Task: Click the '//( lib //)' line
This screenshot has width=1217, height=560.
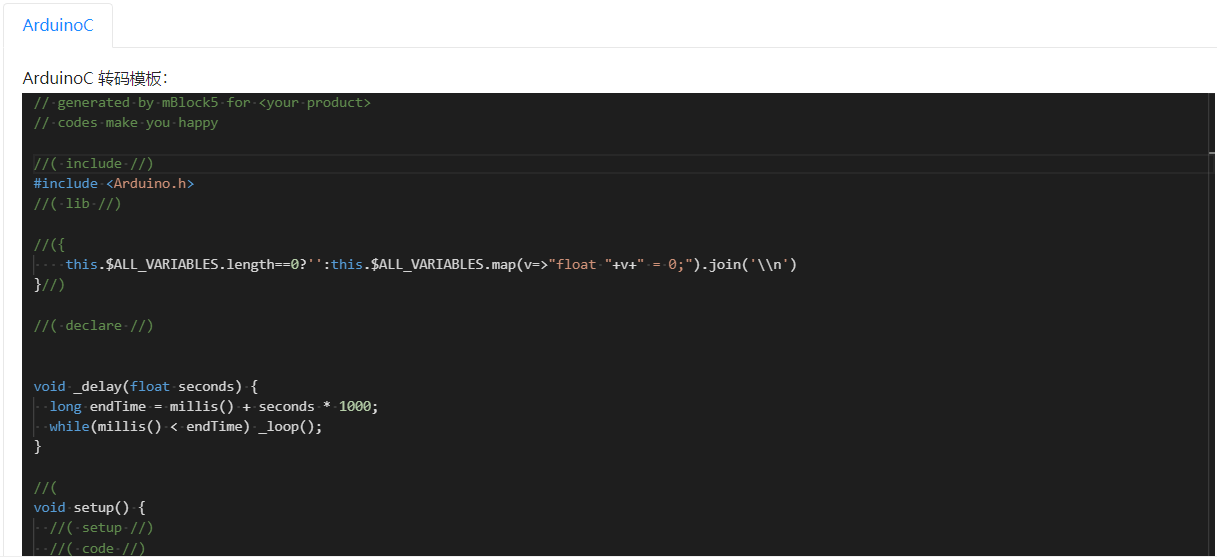Action: pos(78,203)
